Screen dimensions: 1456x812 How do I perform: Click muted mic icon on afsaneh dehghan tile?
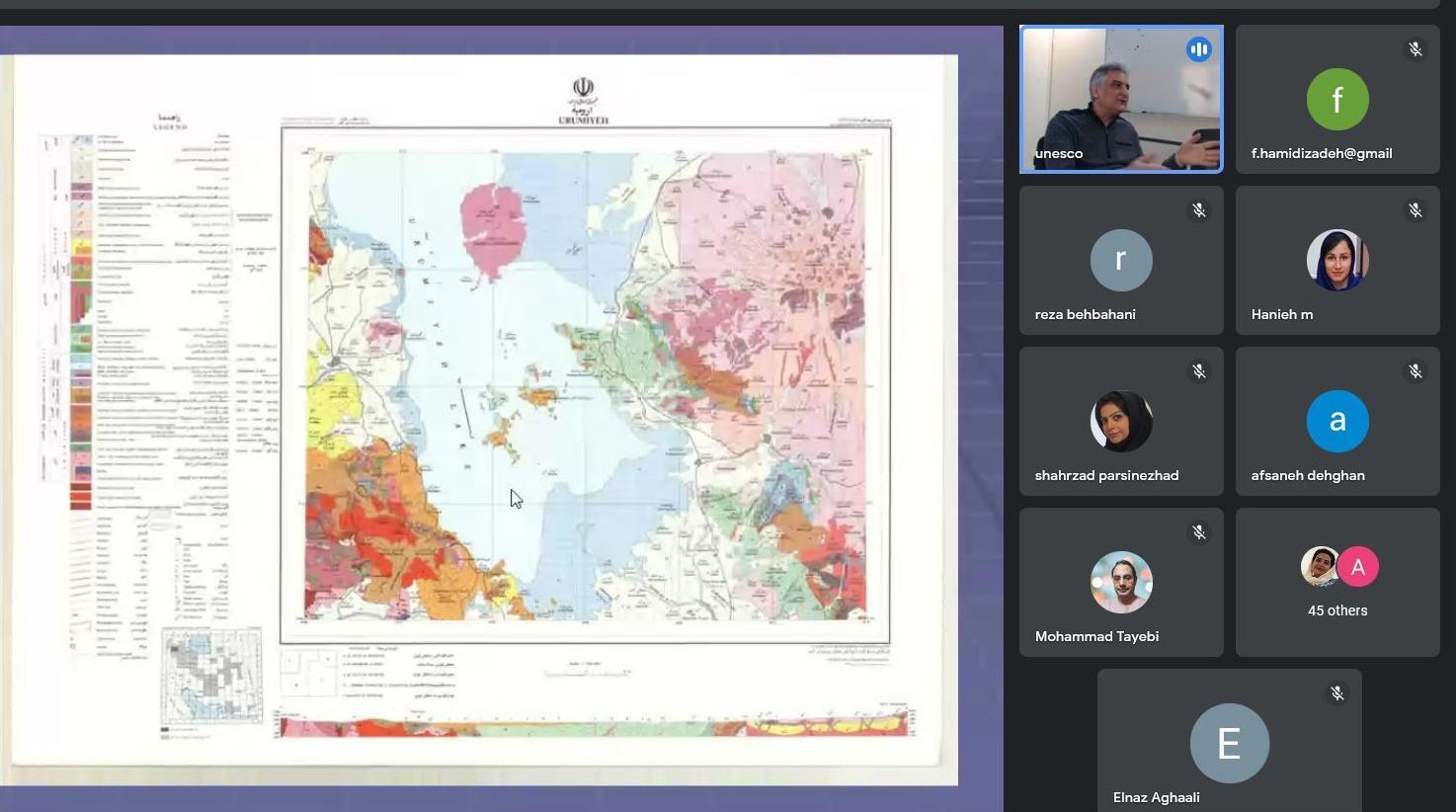1415,371
